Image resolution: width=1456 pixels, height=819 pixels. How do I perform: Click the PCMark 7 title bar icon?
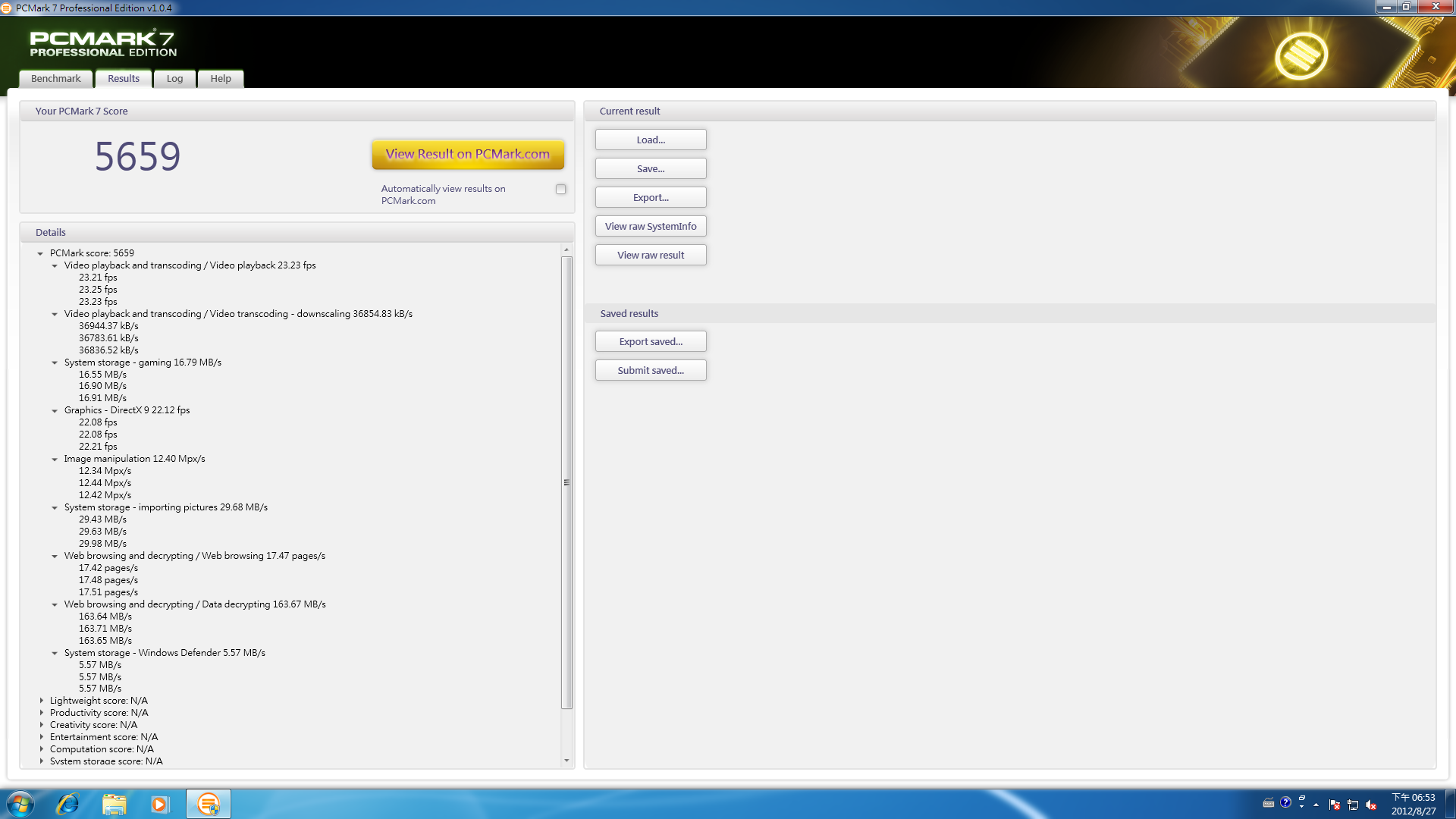6,8
